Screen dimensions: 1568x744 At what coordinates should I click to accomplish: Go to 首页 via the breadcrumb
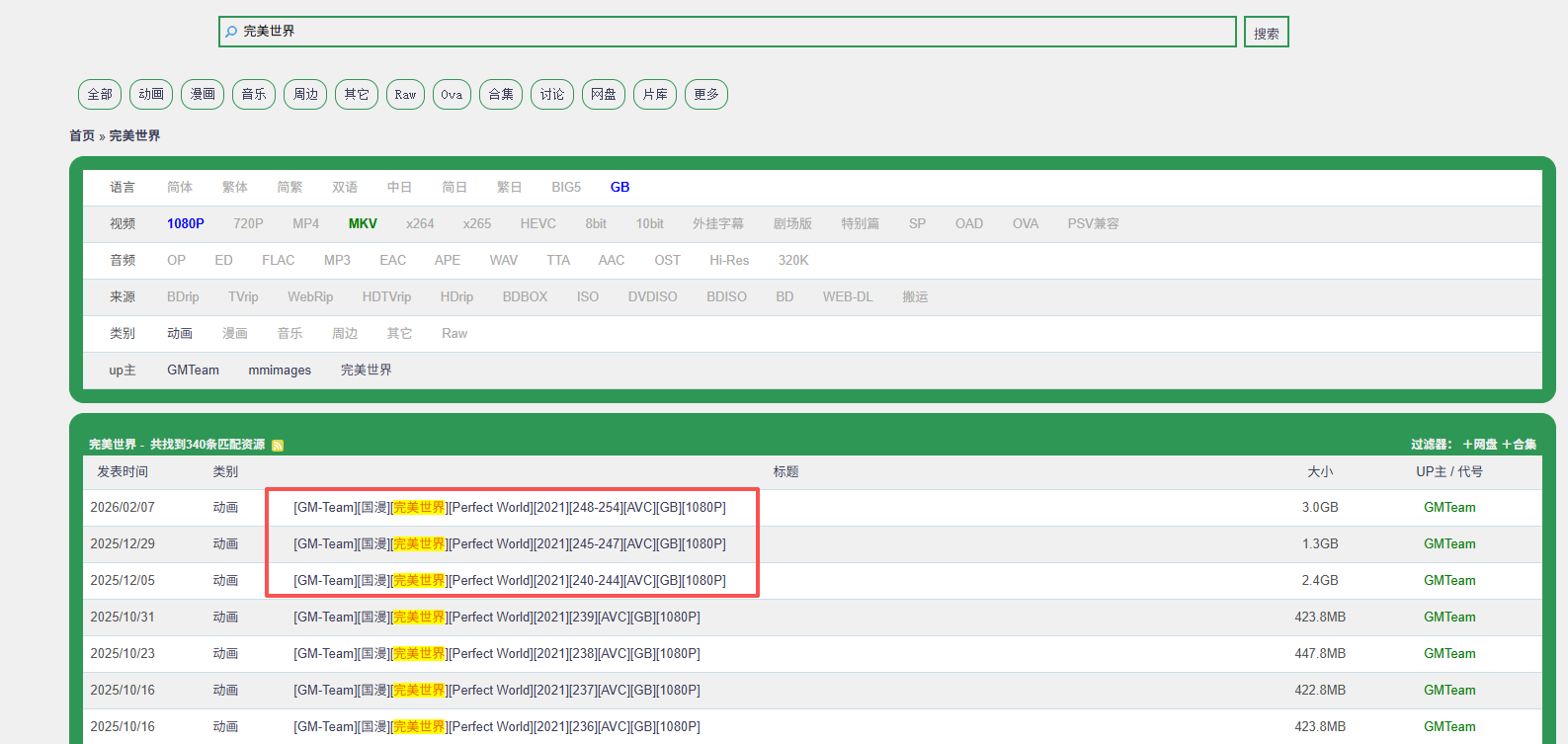82,136
